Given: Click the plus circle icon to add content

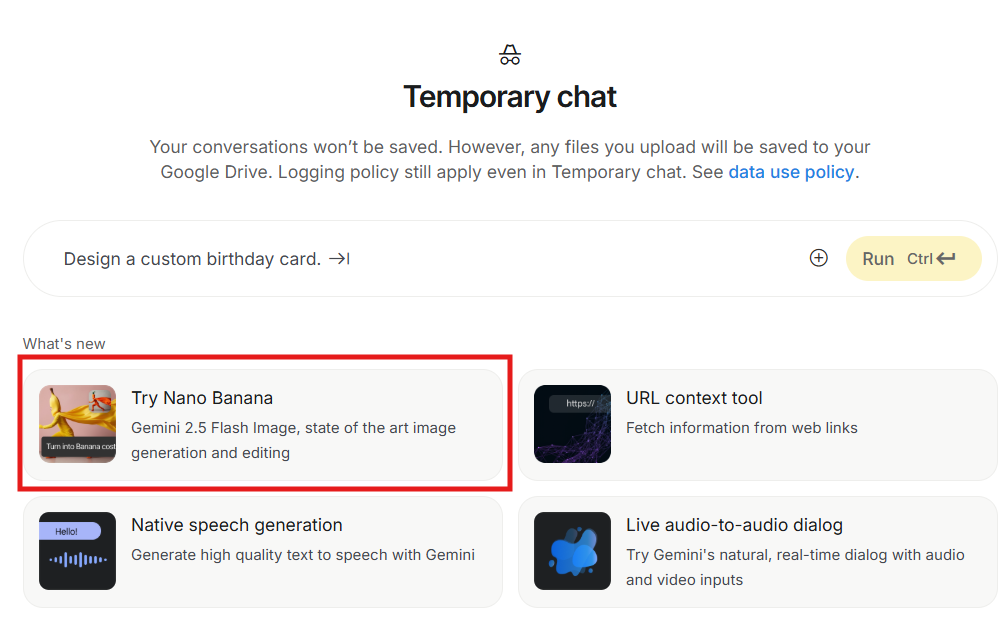Looking at the screenshot, I should 818,259.
